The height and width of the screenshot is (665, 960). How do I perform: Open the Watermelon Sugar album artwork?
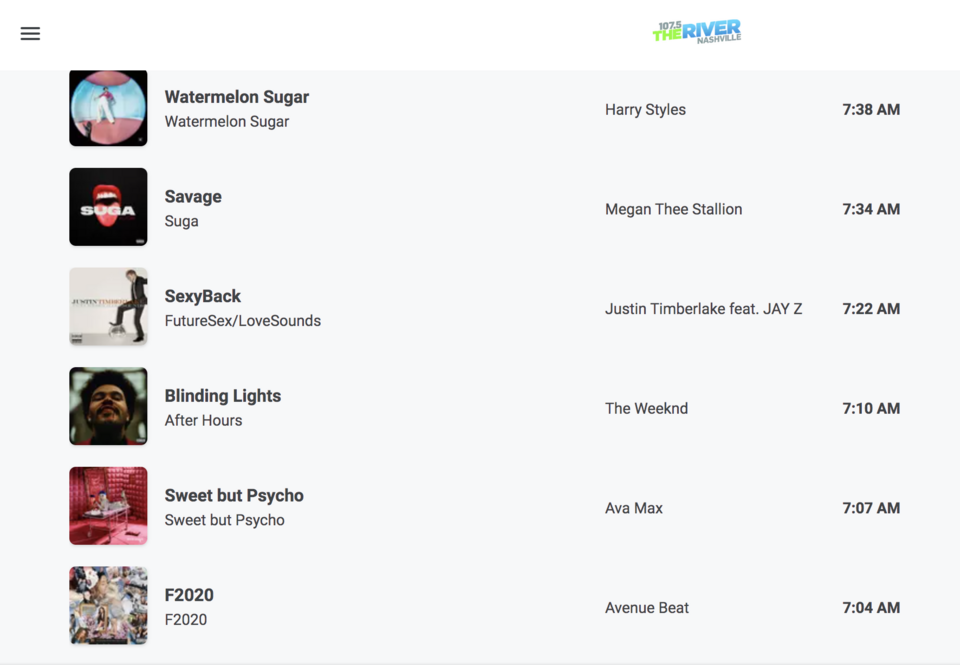click(x=108, y=108)
